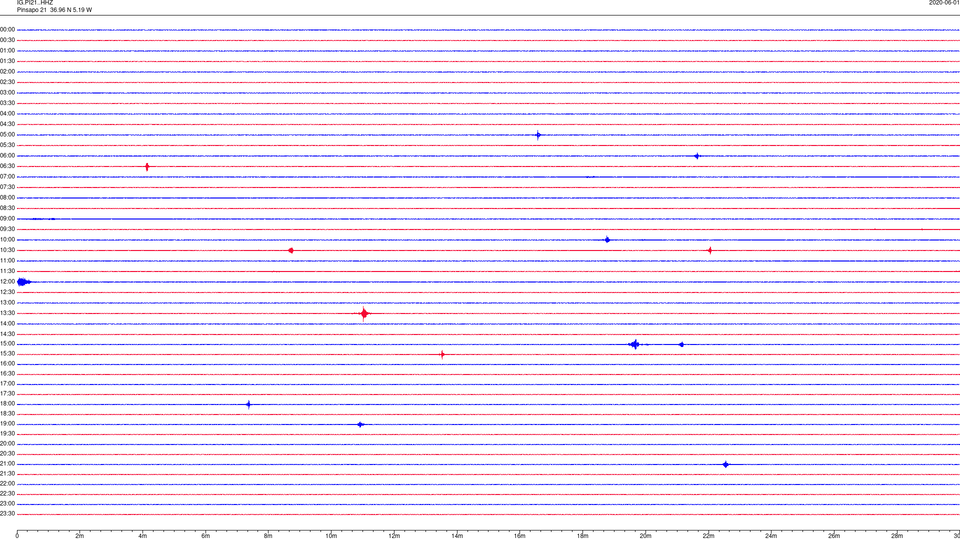This screenshot has height=540, width=960.
Task: Click the 14m tick on the minute axis
Action: (457, 536)
